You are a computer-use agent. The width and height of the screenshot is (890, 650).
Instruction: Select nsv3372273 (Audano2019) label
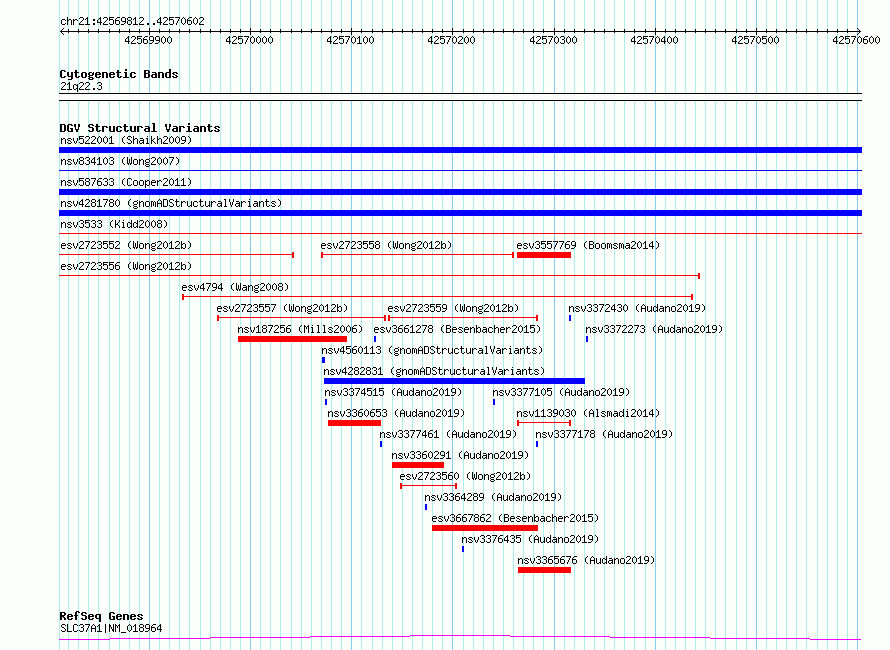click(654, 329)
